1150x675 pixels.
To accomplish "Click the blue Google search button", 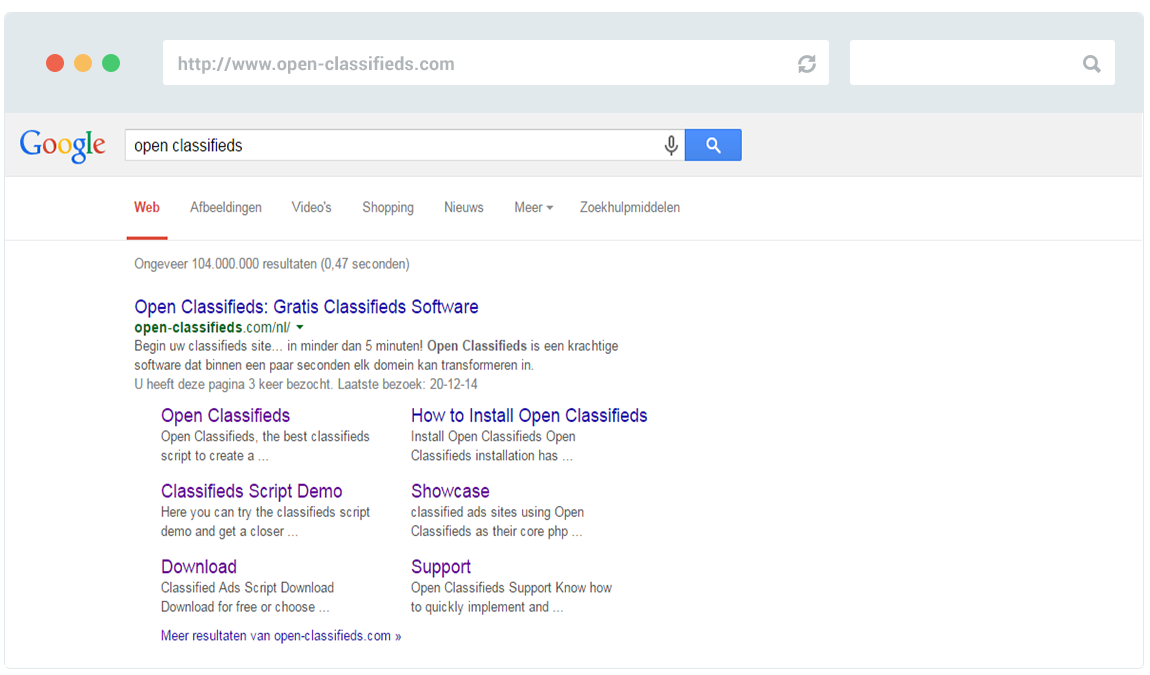I will tap(713, 145).
